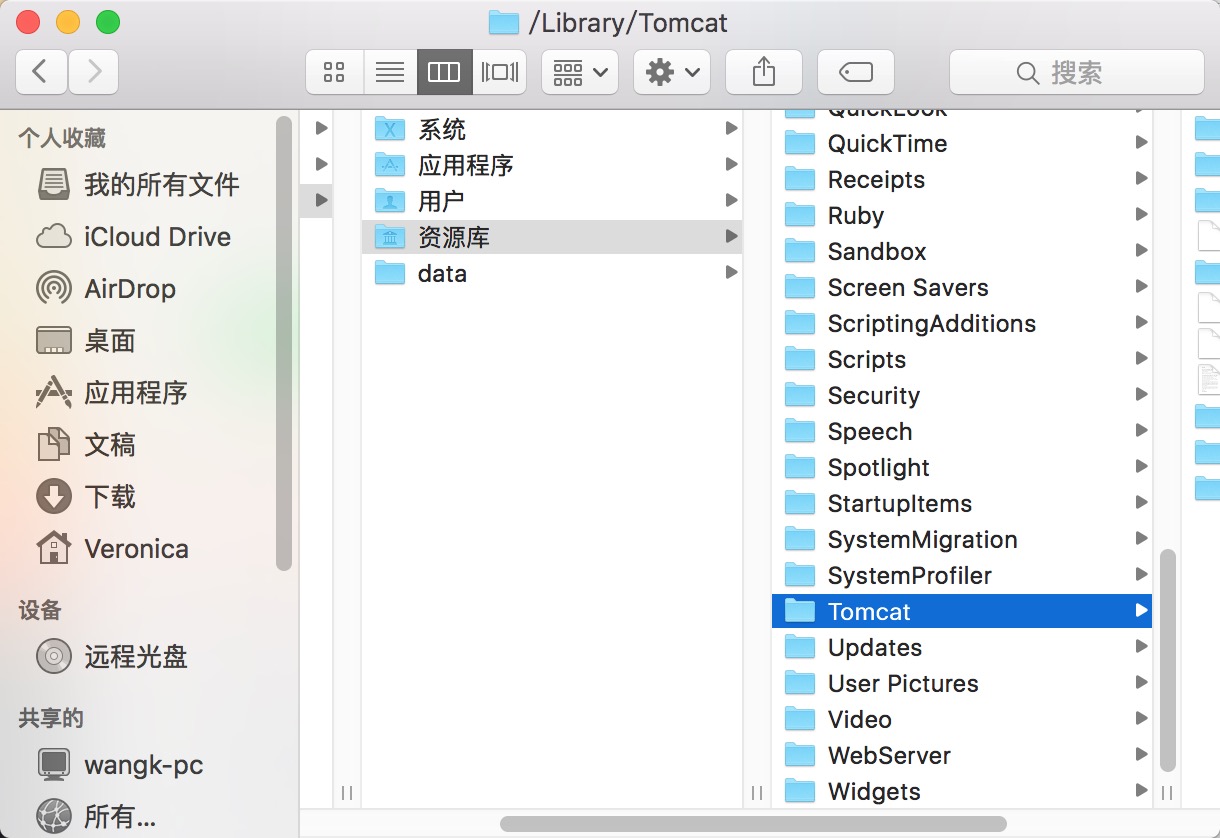This screenshot has width=1220, height=838.
Task: Select the 资源库 folder
Action: pos(552,237)
